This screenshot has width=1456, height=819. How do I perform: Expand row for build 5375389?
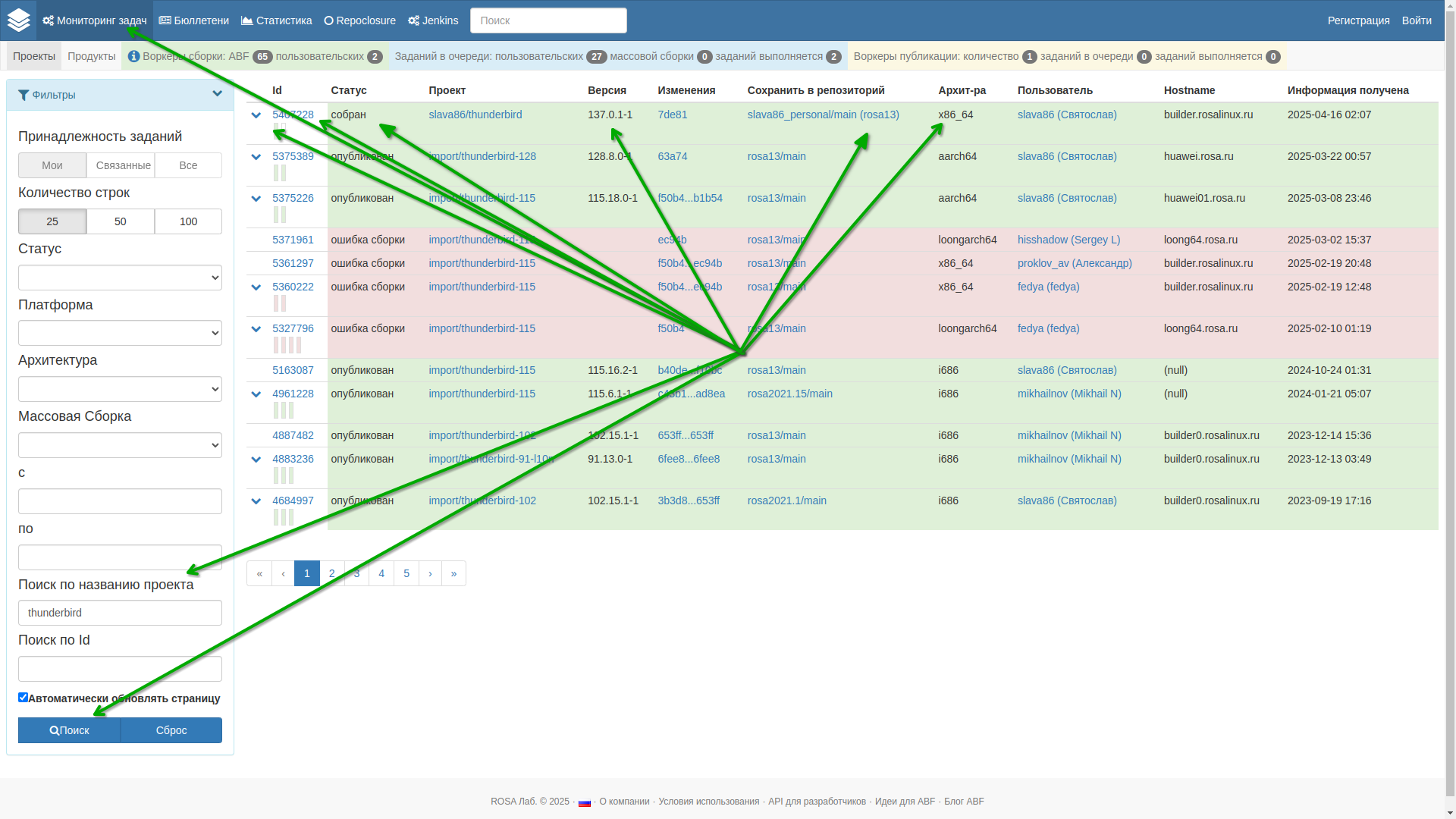pos(256,157)
